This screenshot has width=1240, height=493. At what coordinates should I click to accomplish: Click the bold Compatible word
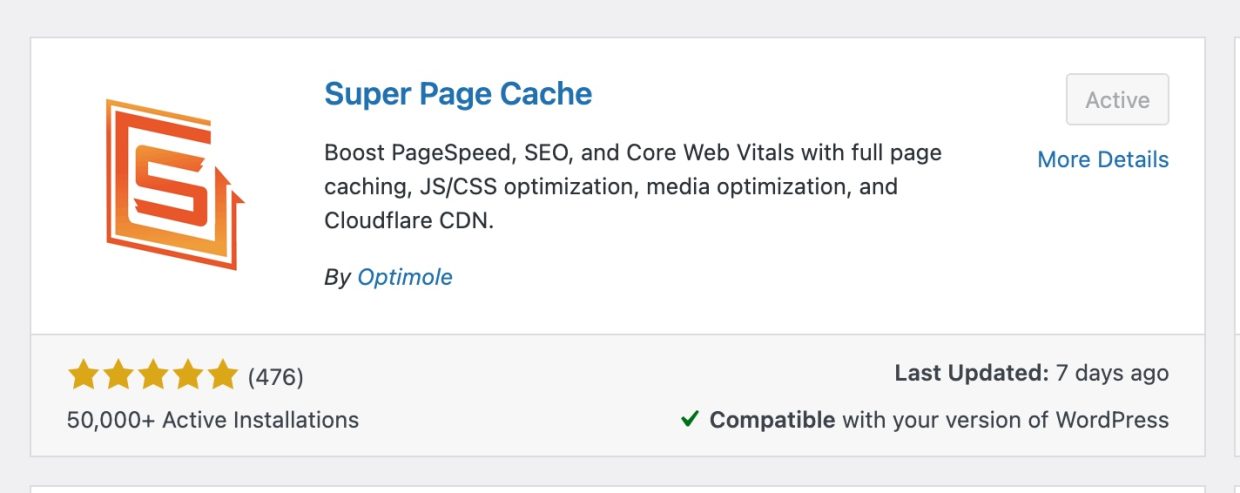pos(772,419)
